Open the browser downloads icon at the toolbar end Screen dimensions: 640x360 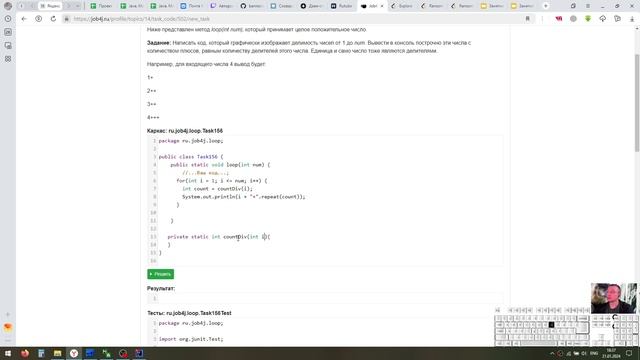[x=632, y=19]
